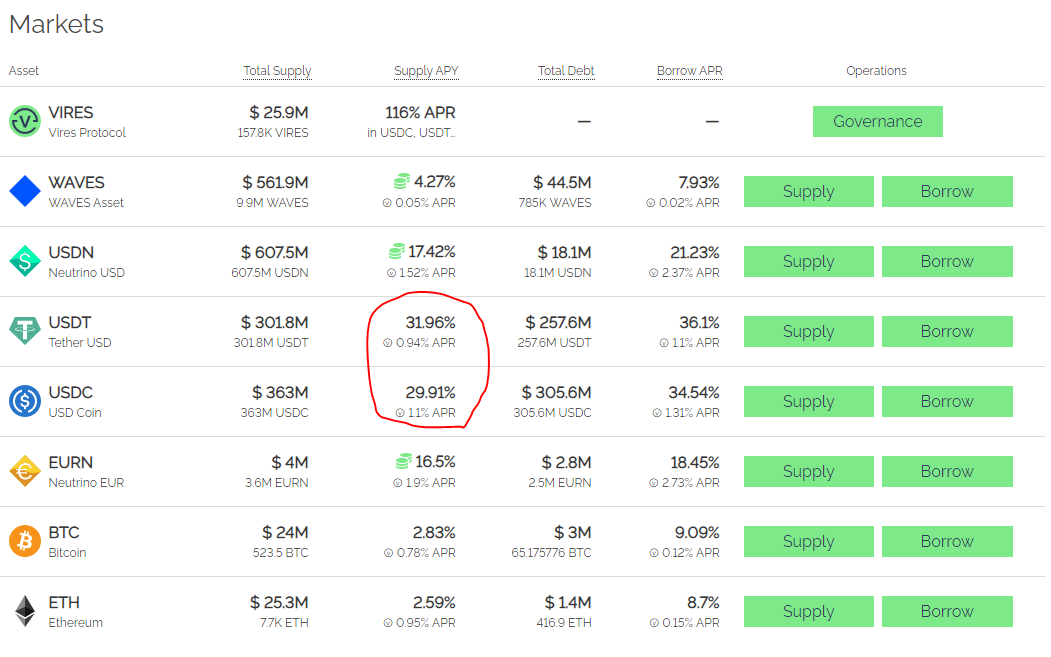Click the USDN Neutrino USD icon
This screenshot has height=657, width=1051.
[x=25, y=261]
